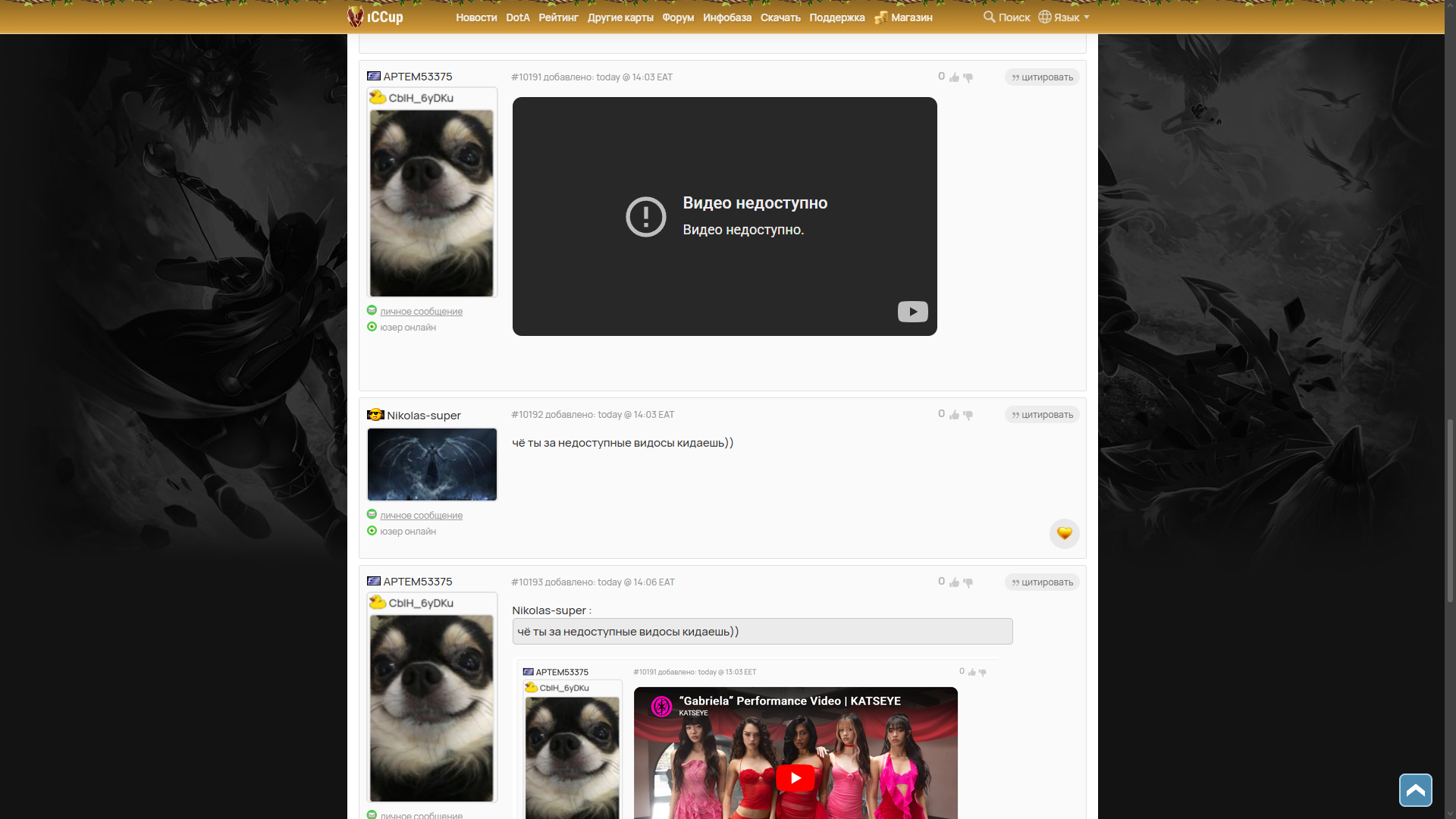The height and width of the screenshot is (819, 1456).
Task: Click the scroll-to-top arrow button
Action: 1415,790
